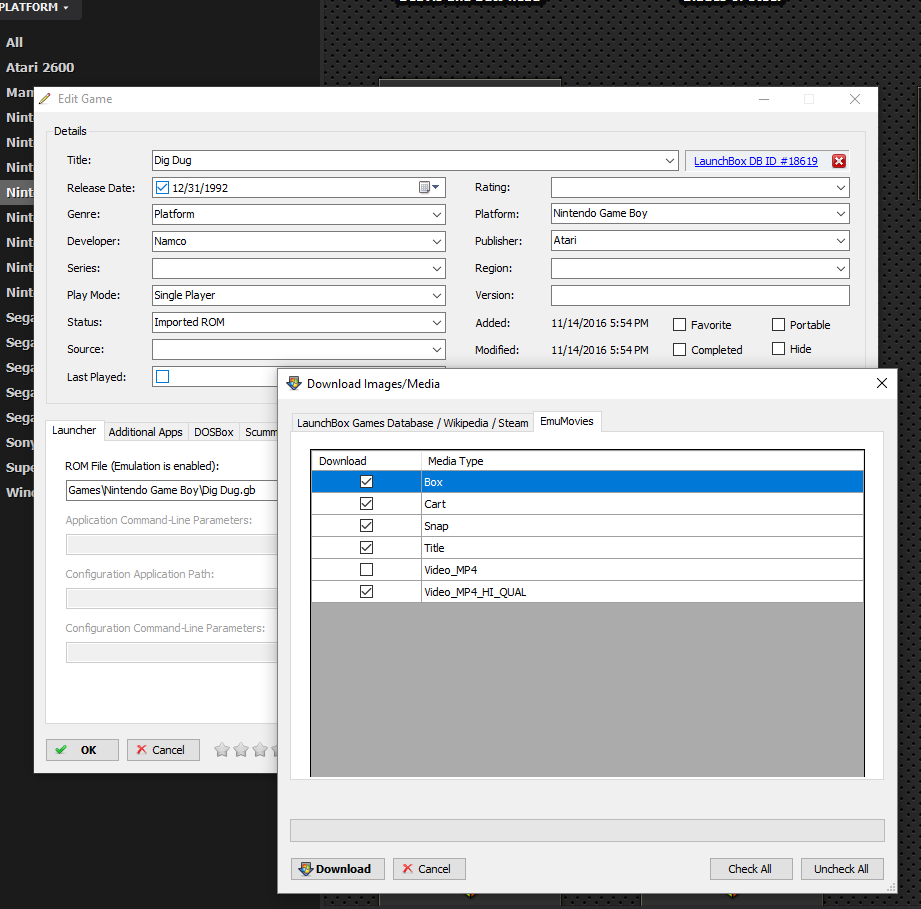
Task: Open the Publisher dropdown
Action: (x=841, y=241)
